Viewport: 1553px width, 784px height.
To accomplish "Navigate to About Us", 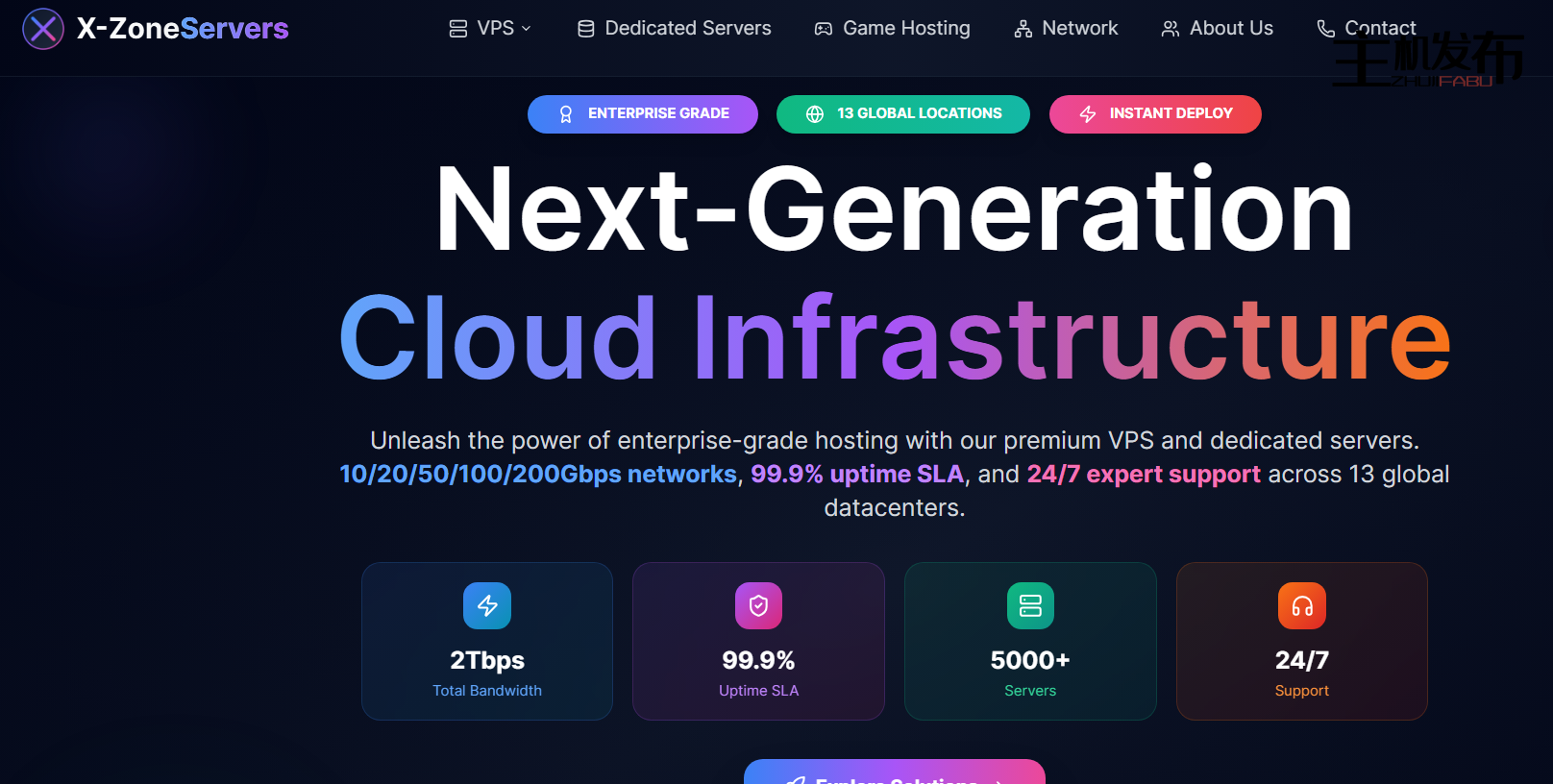I will [x=1218, y=29].
